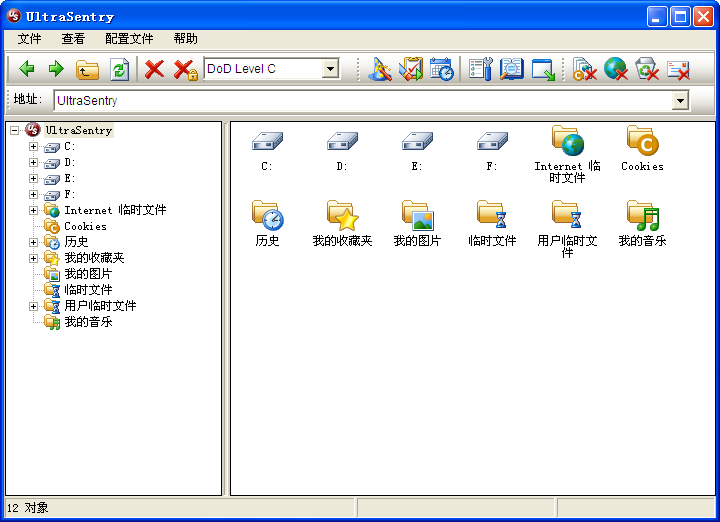Open the DoD Level C dropdown
This screenshot has width=720, height=522.
(330, 69)
